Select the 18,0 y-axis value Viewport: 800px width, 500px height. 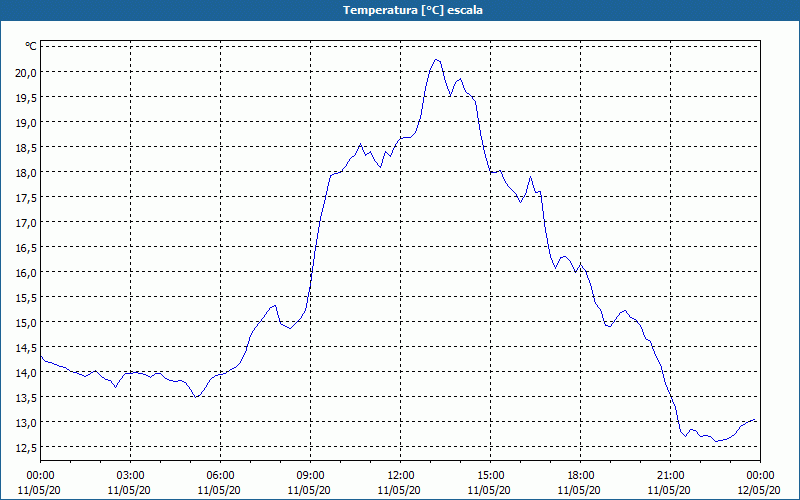(26, 172)
